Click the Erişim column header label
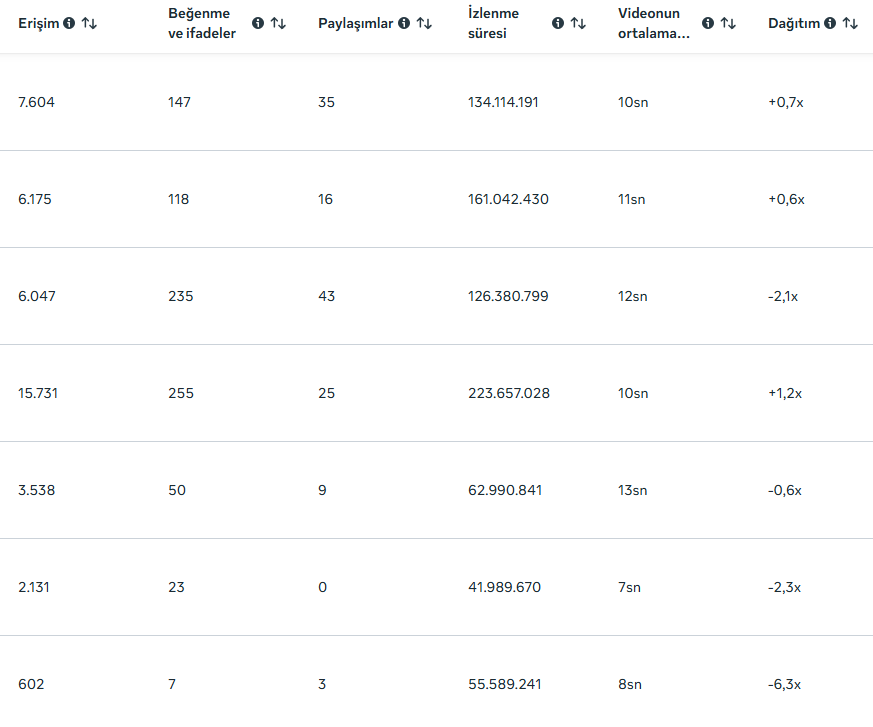The height and width of the screenshot is (727, 873). (x=38, y=23)
